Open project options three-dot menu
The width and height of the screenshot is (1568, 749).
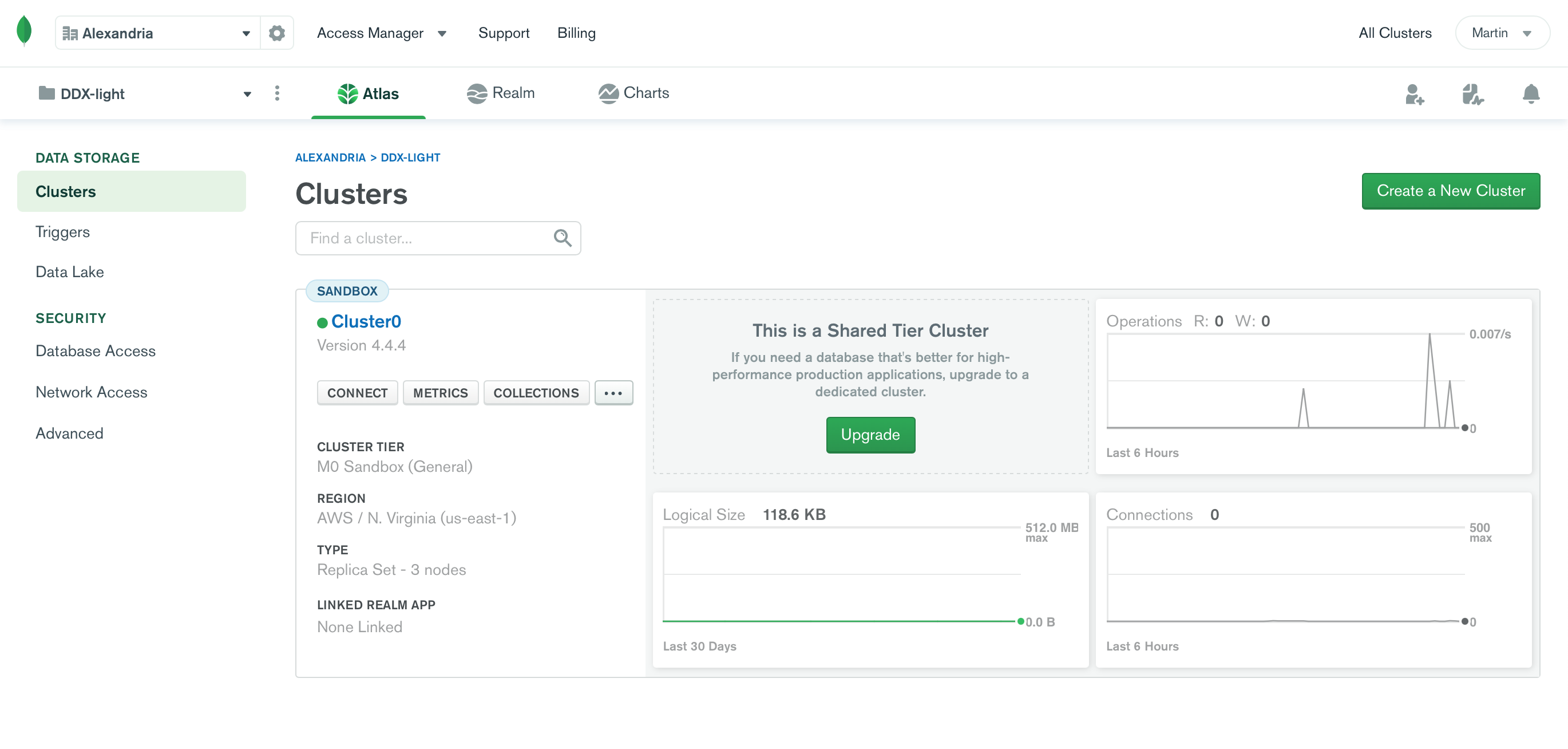tap(277, 93)
